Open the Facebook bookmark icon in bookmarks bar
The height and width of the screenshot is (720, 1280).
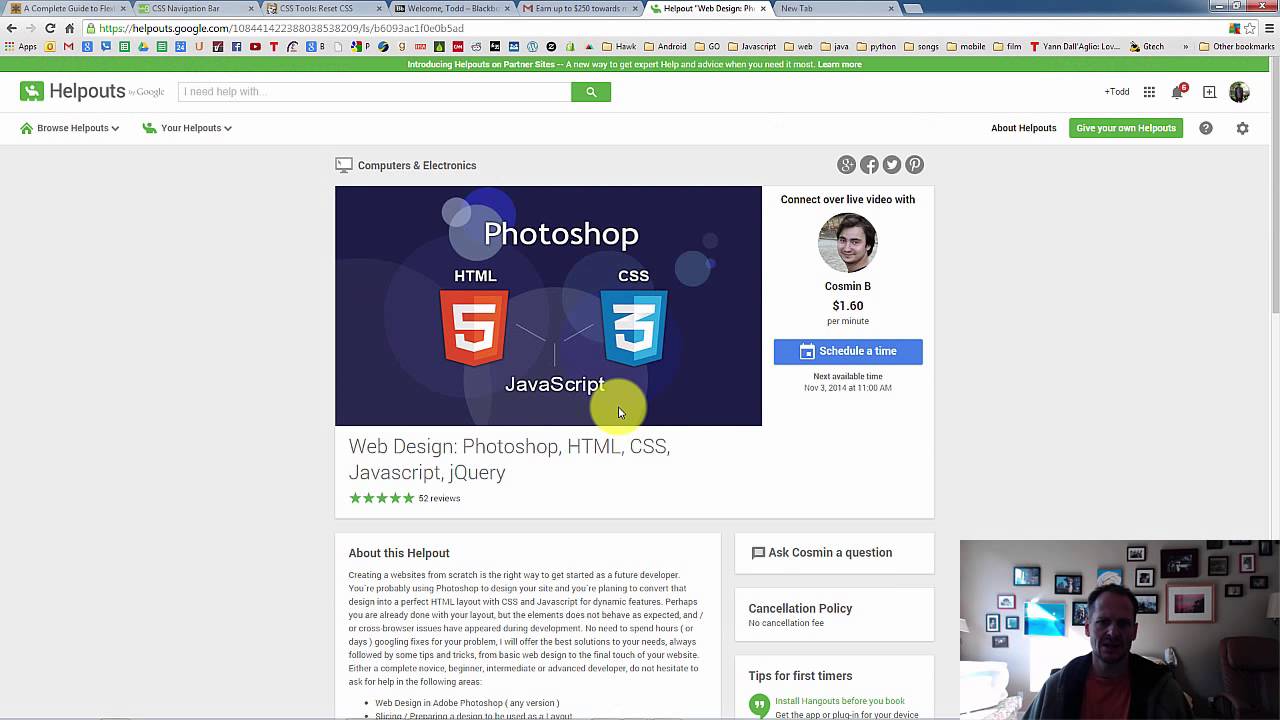(x=236, y=46)
